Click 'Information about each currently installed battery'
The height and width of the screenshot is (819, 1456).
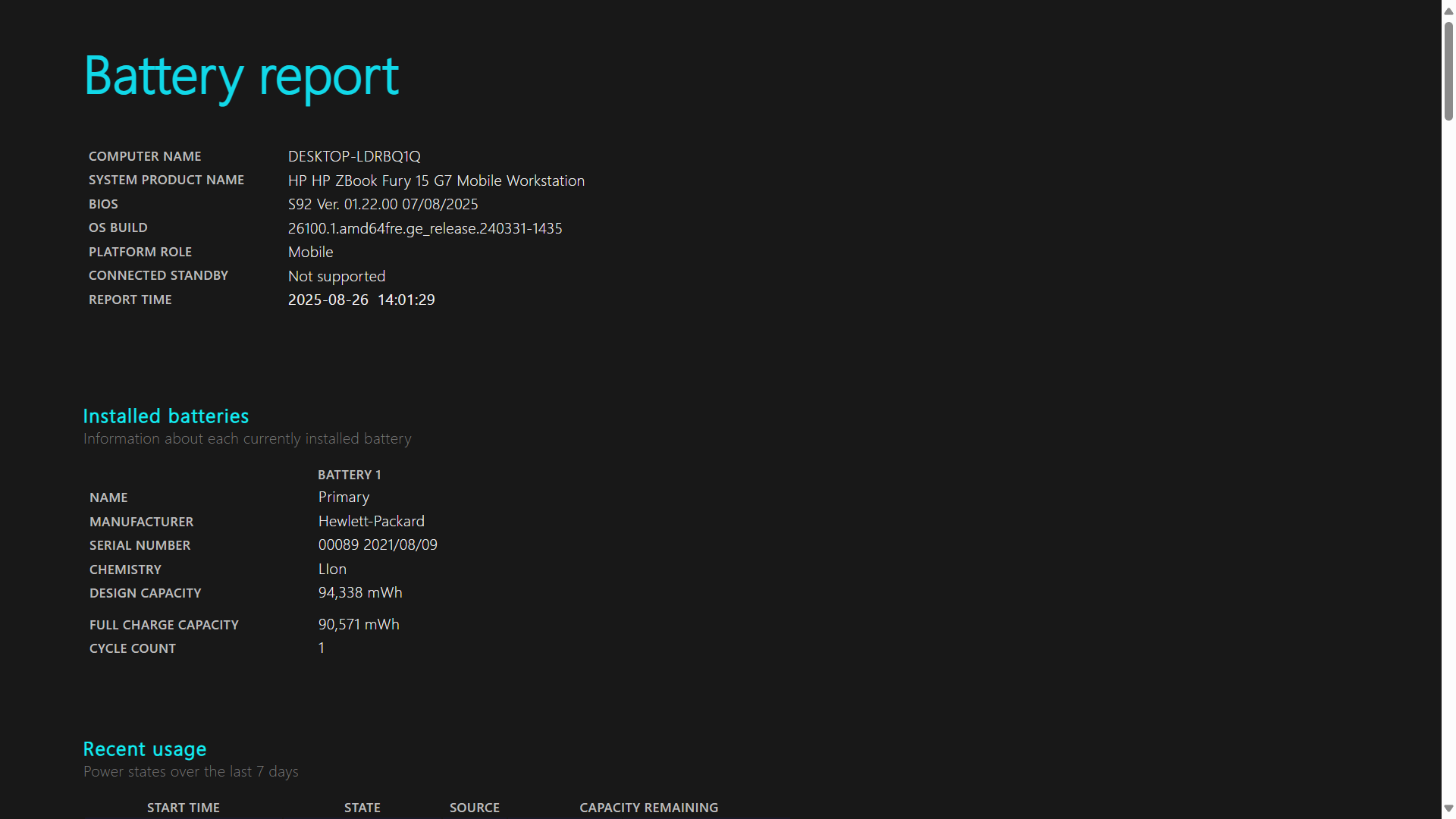tap(247, 439)
